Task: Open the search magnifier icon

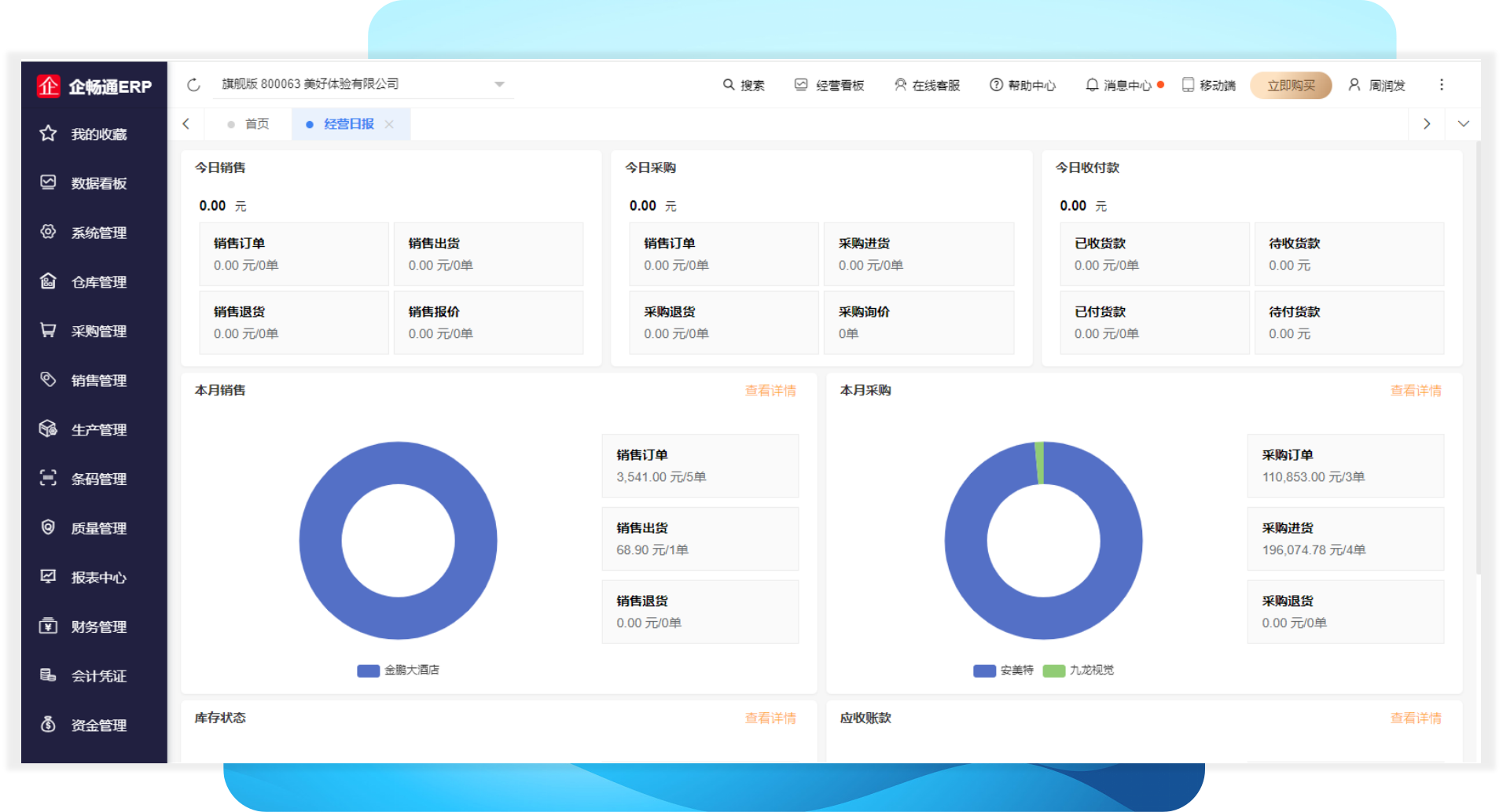Action: (x=729, y=85)
